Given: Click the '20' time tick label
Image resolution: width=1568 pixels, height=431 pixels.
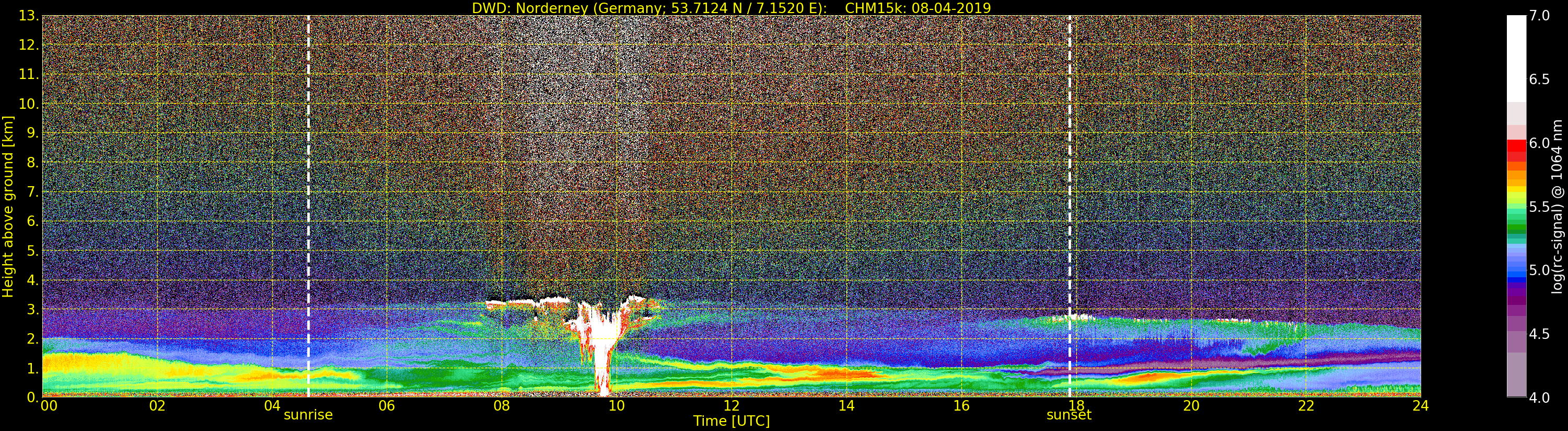Looking at the screenshot, I should [x=1191, y=406].
